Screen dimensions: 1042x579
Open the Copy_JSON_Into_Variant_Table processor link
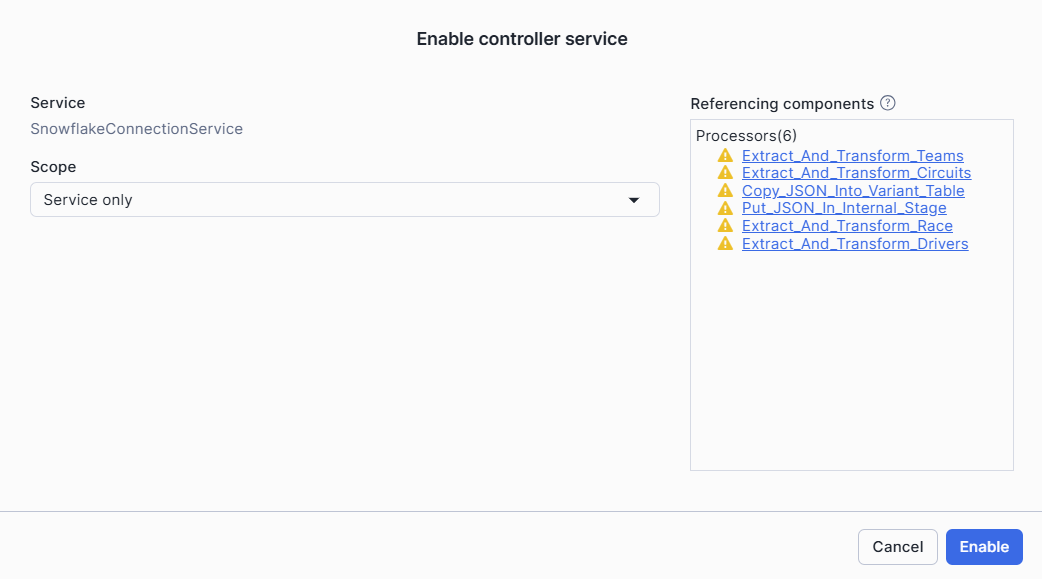[852, 191]
